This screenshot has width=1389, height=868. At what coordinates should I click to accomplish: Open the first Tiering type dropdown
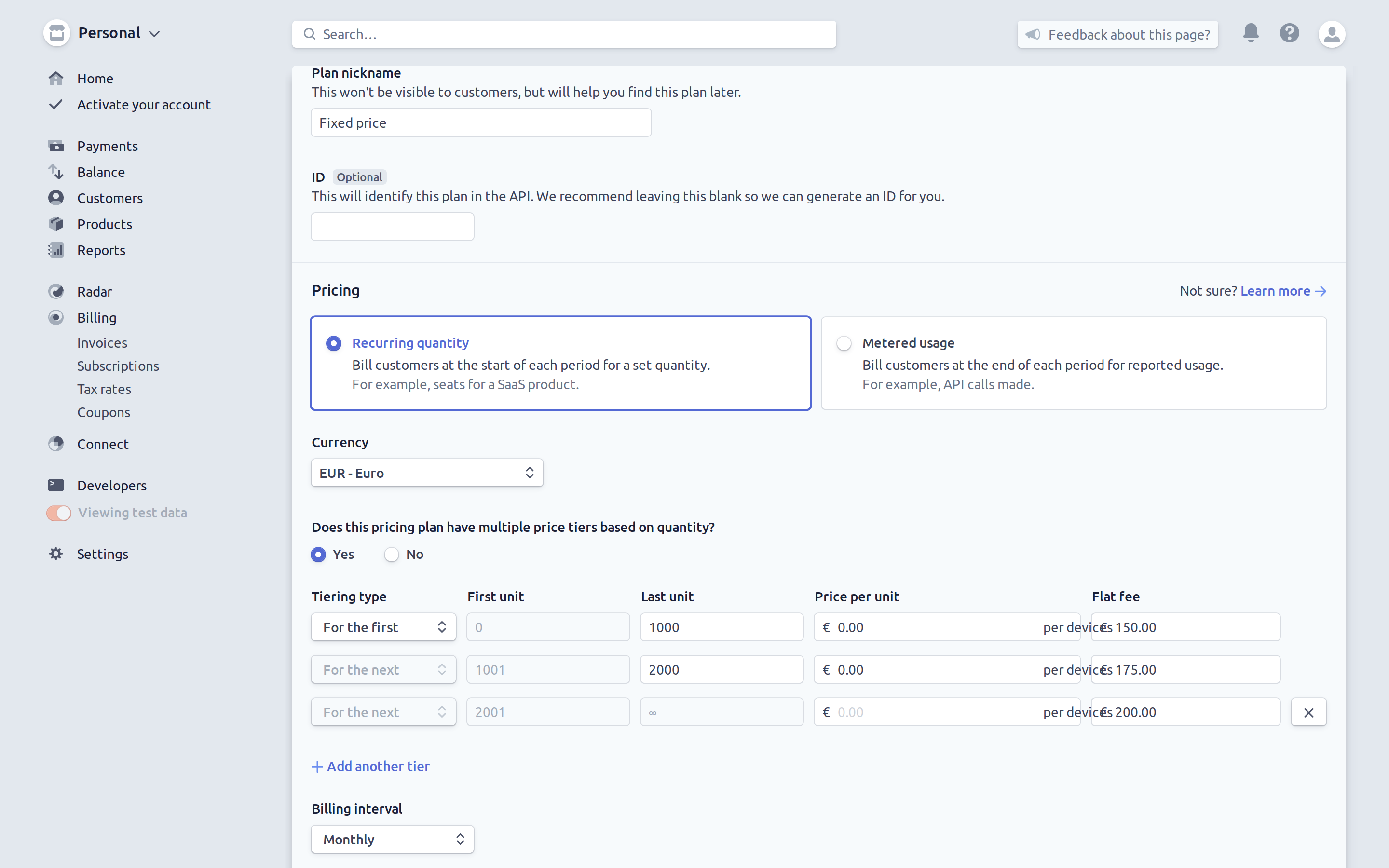383,627
